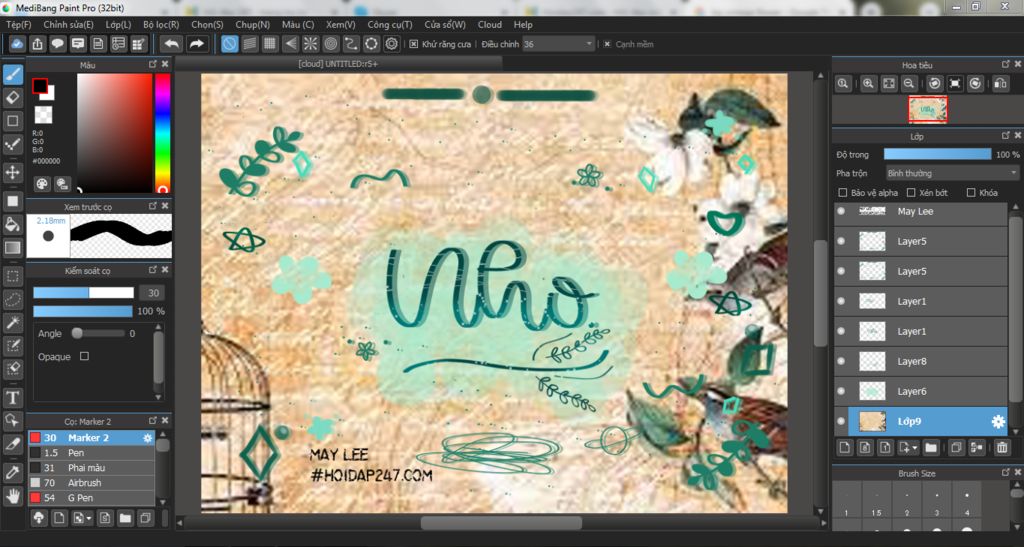Click the export/share upload icon
The width and height of the screenshot is (1024, 547).
coord(37,44)
